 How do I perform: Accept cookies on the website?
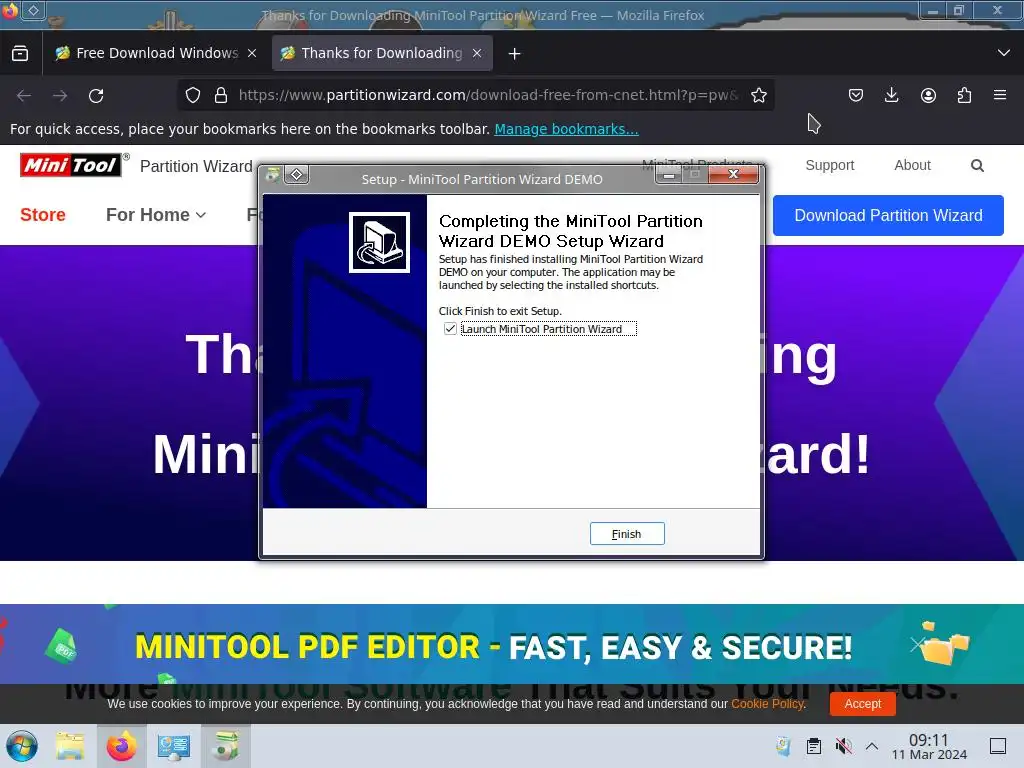[x=863, y=703]
